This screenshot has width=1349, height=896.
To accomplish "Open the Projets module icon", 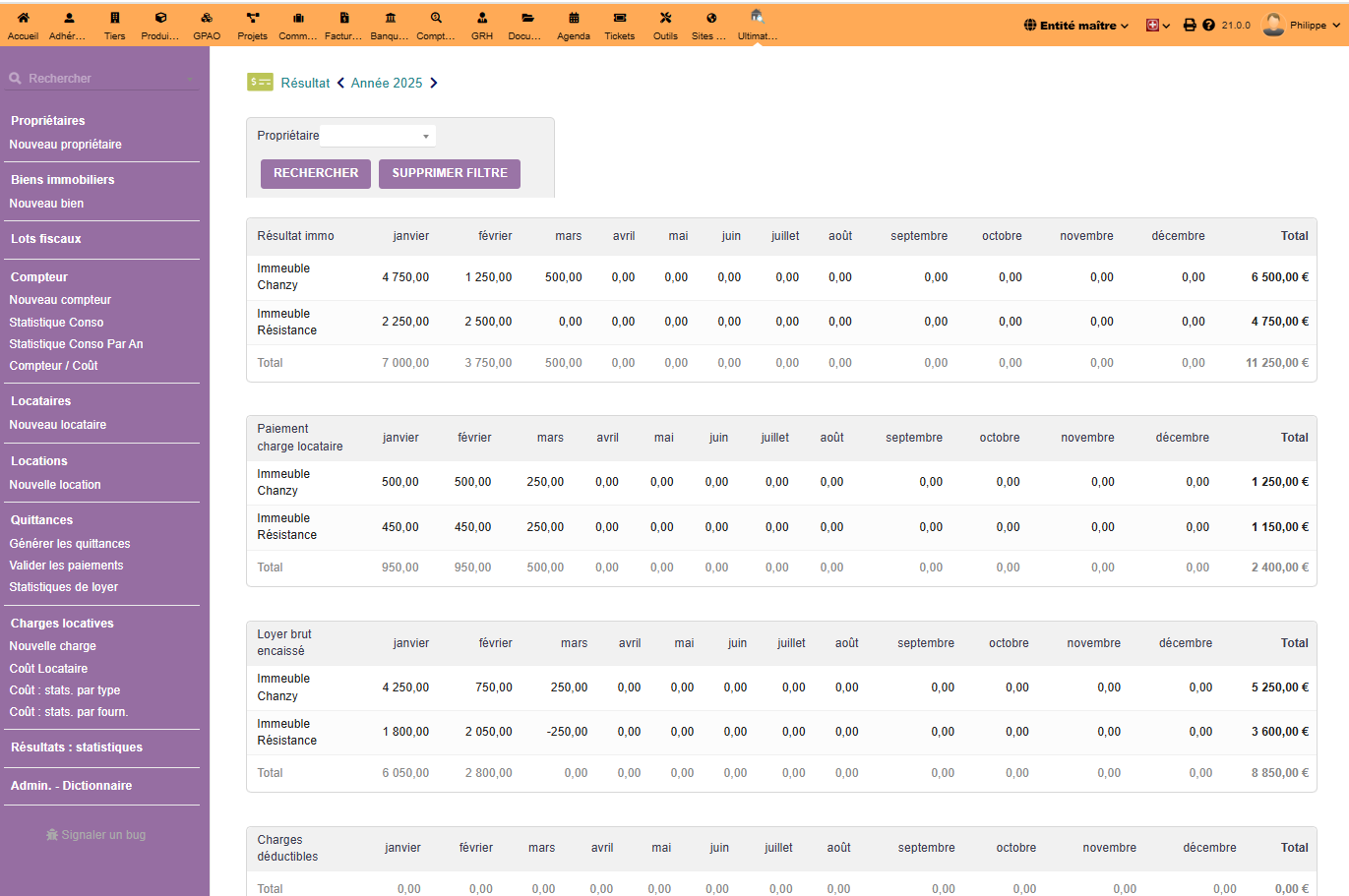I will (x=253, y=18).
